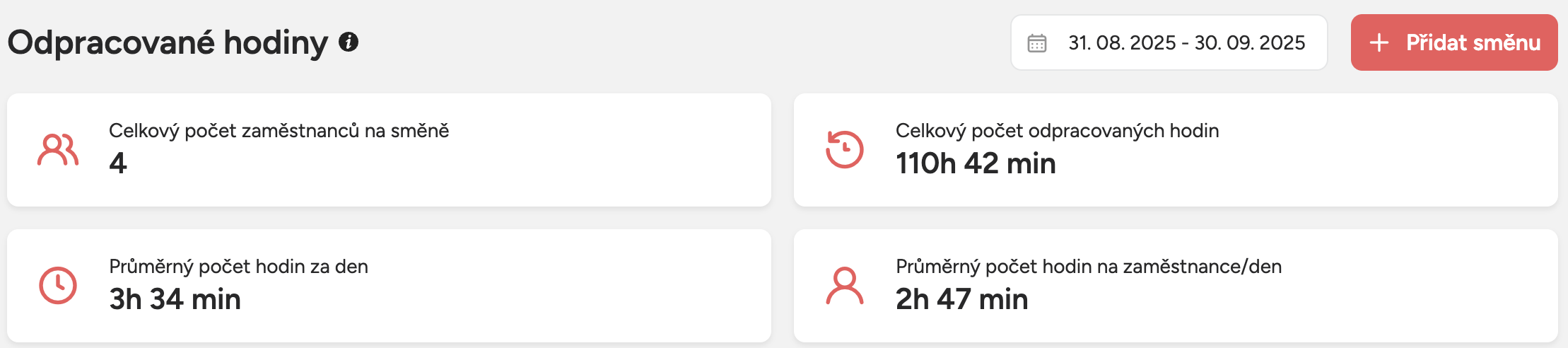
Task: Click the Odpracované hodiny heading
Action: 168,42
